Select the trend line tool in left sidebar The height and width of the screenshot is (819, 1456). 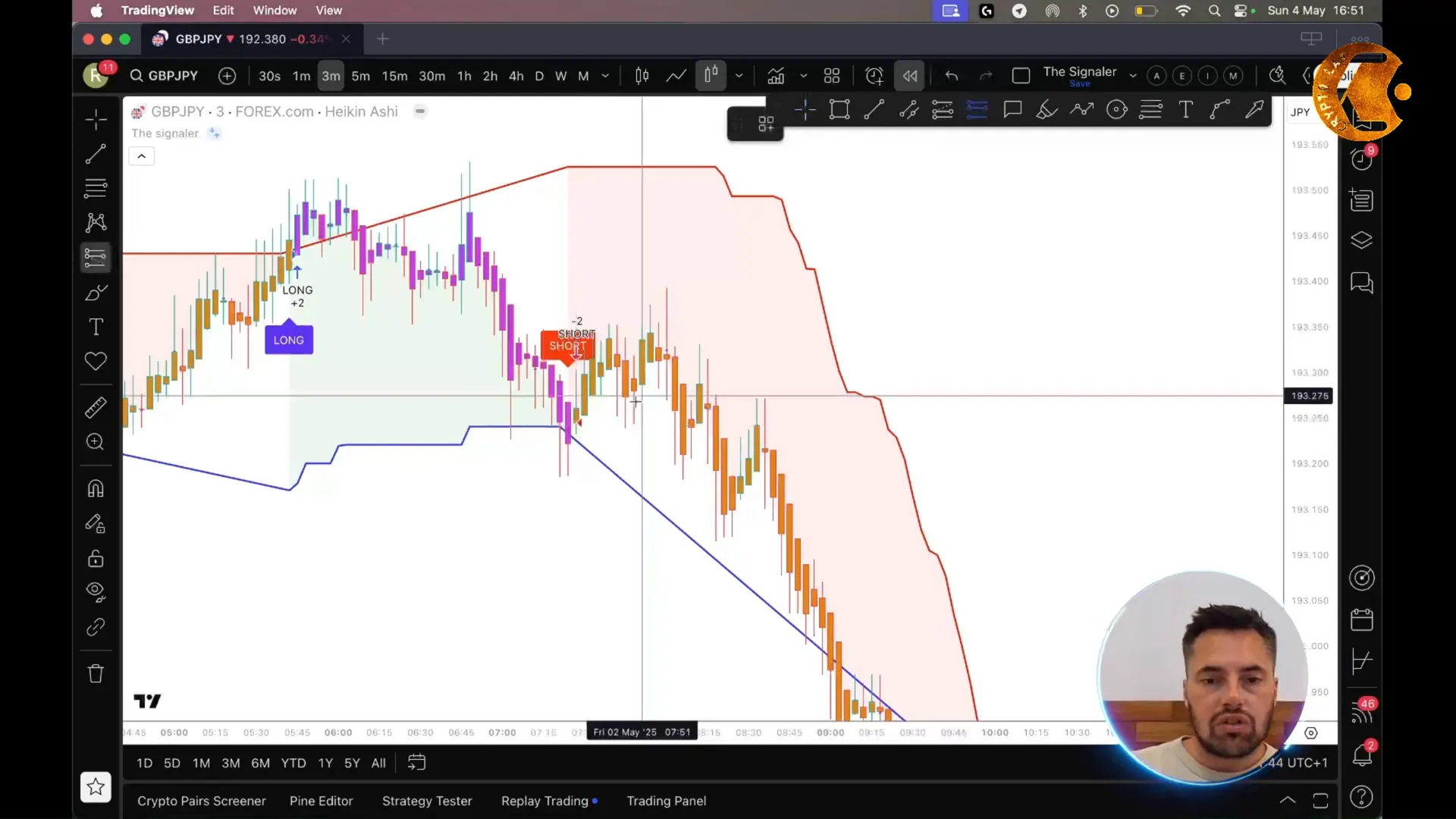click(x=96, y=154)
